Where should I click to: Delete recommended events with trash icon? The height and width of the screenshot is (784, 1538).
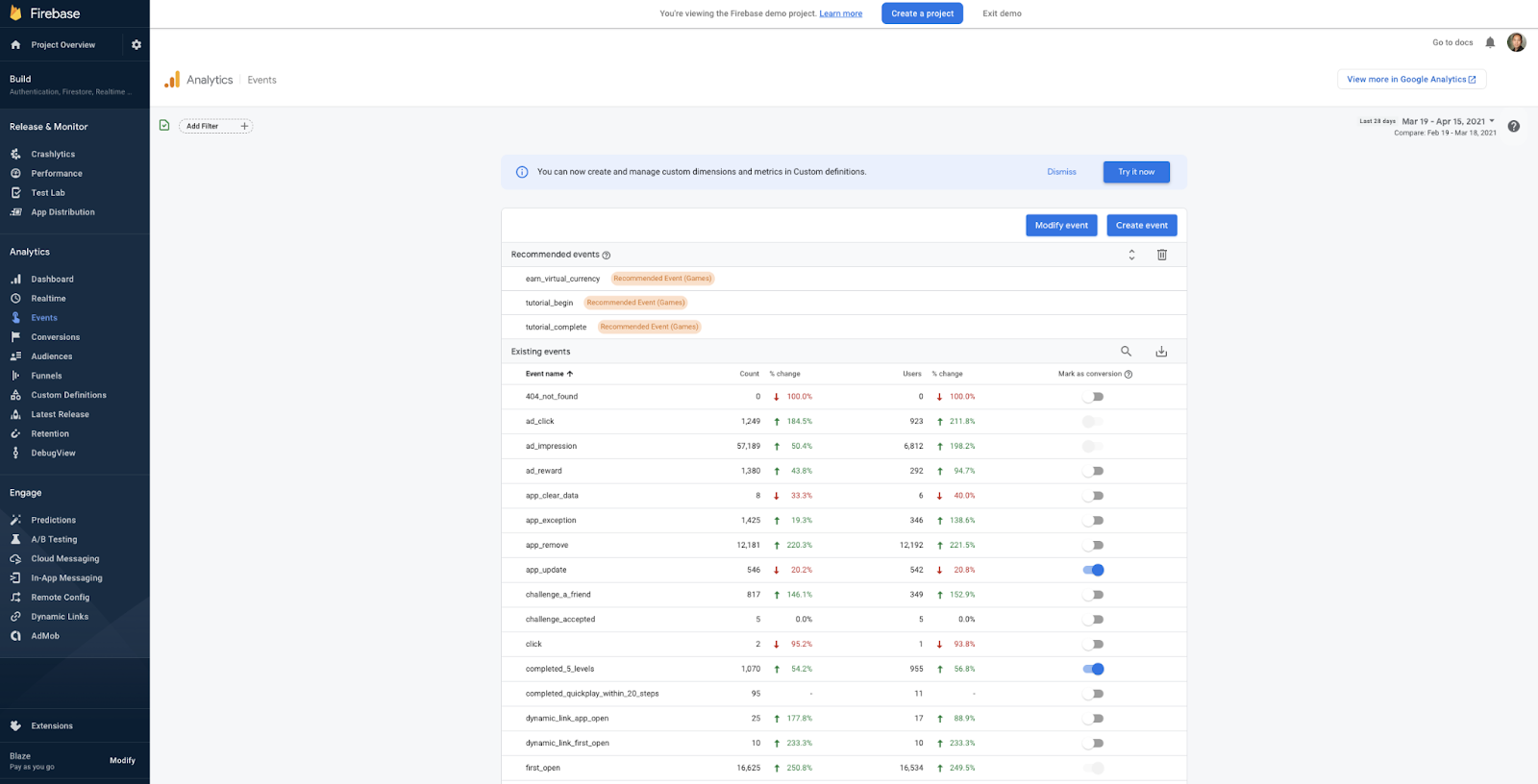click(x=1161, y=255)
